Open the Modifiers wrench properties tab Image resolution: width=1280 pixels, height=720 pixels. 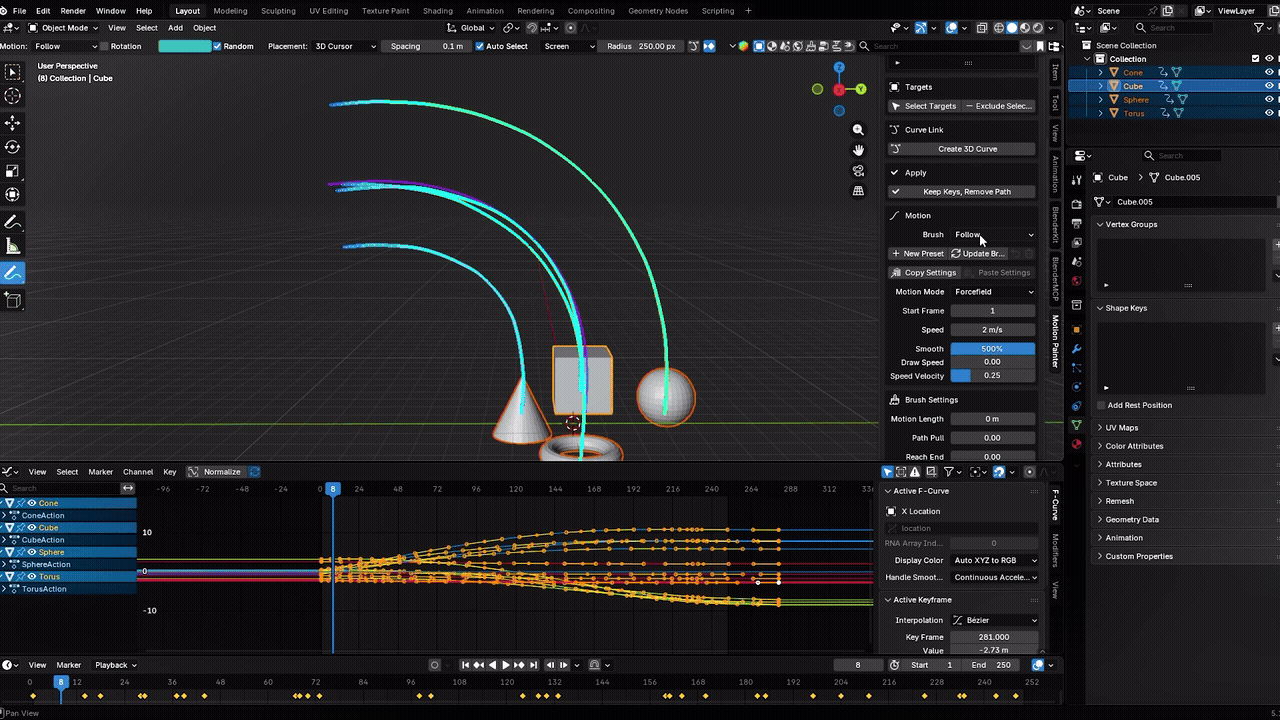pyautogui.click(x=1076, y=349)
